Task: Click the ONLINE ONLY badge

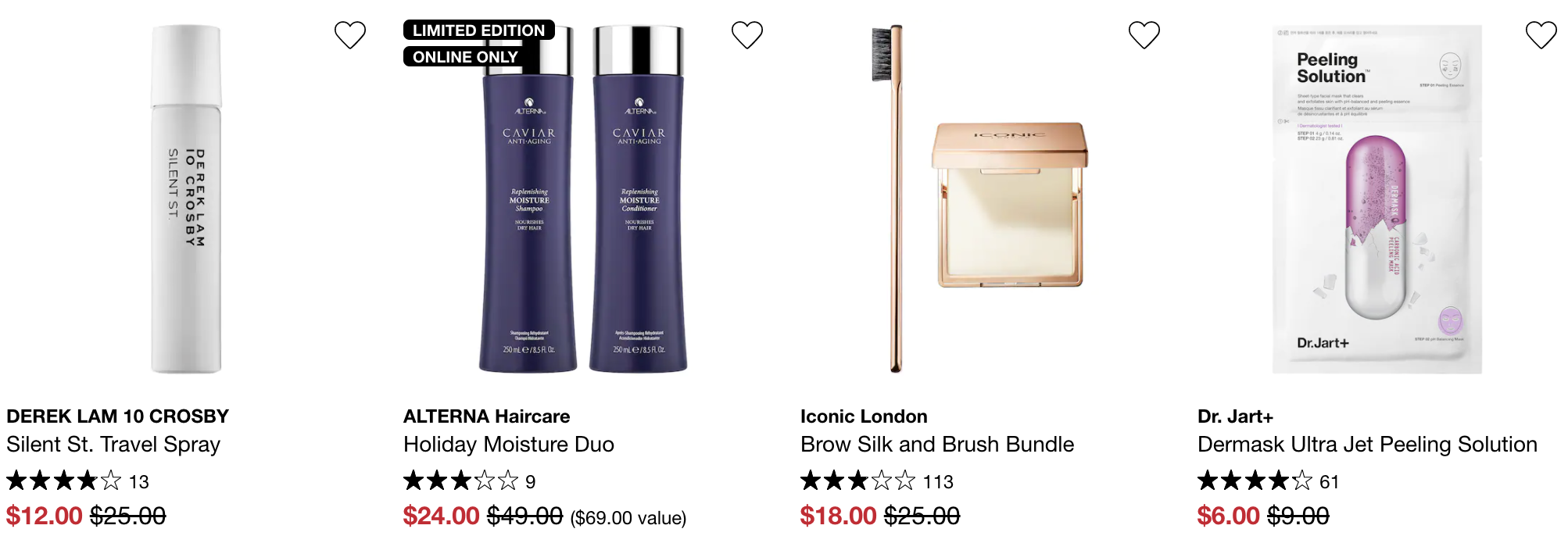Action: 465,57
